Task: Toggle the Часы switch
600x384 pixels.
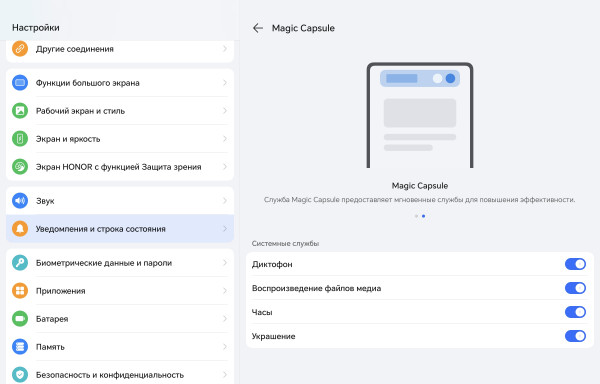Action: [575, 312]
